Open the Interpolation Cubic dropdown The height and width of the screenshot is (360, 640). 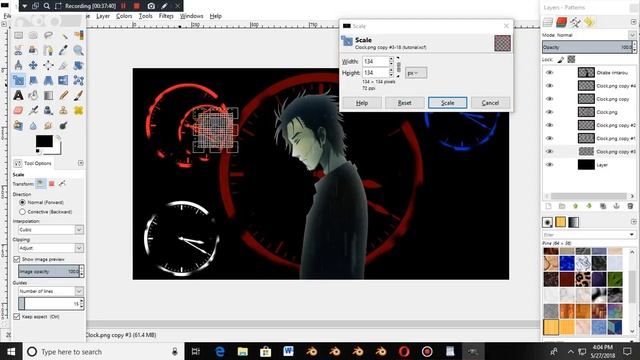pos(51,230)
